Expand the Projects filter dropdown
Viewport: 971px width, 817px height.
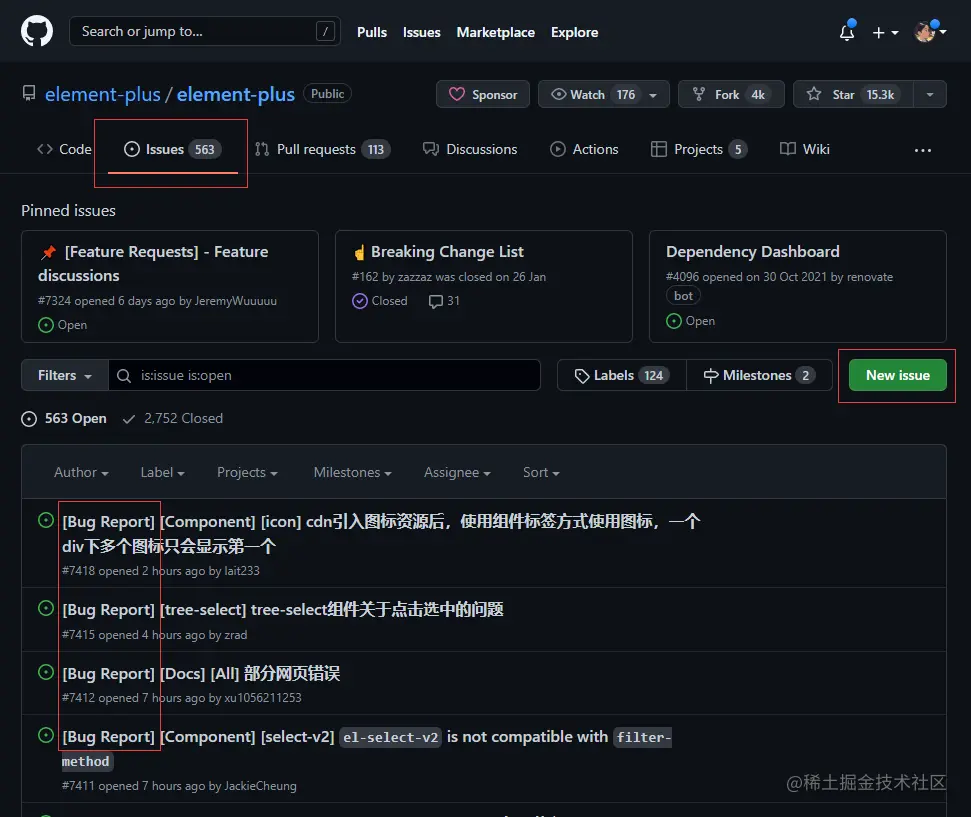[x=247, y=473]
